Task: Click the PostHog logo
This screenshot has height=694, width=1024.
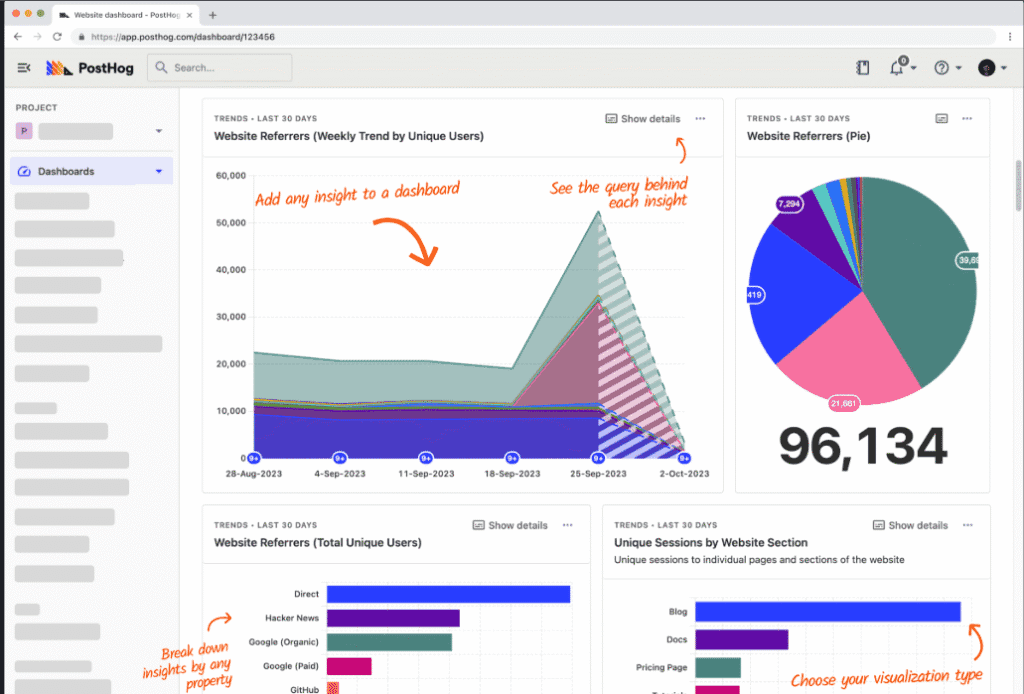Action: (90, 68)
